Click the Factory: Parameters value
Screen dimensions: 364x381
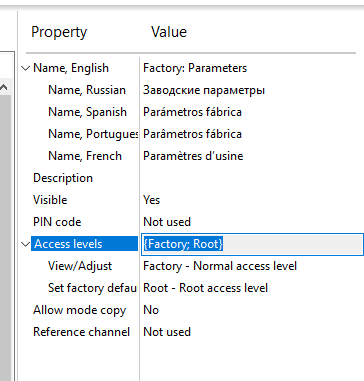(x=195, y=68)
